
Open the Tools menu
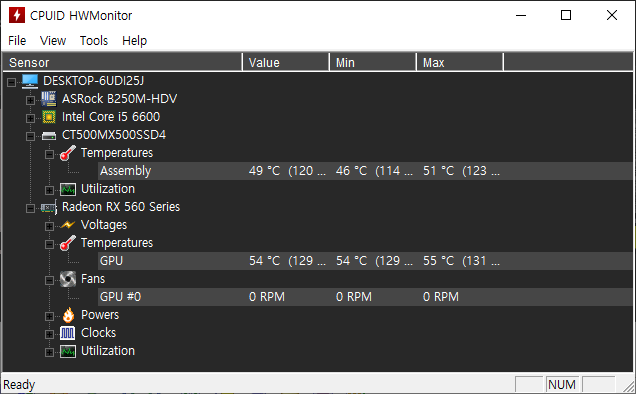pyautogui.click(x=94, y=41)
